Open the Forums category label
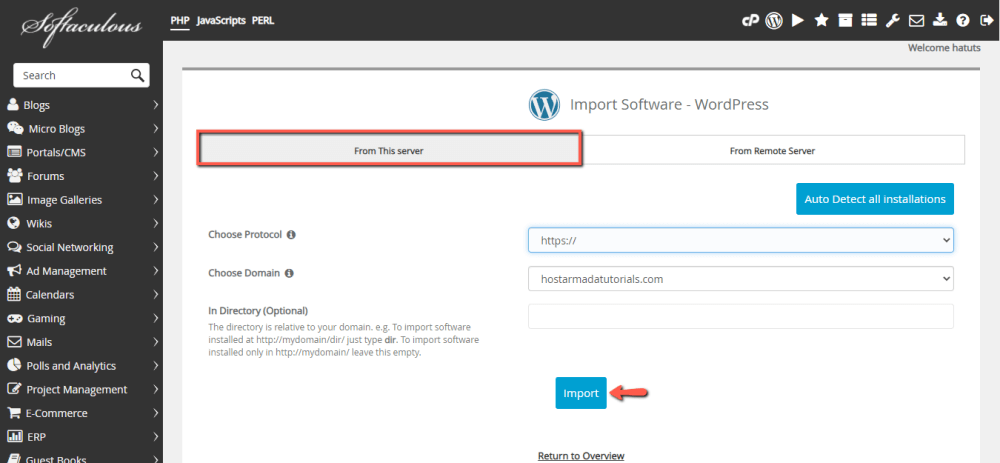Screen dimensions: 1000x463 click(x=45, y=176)
